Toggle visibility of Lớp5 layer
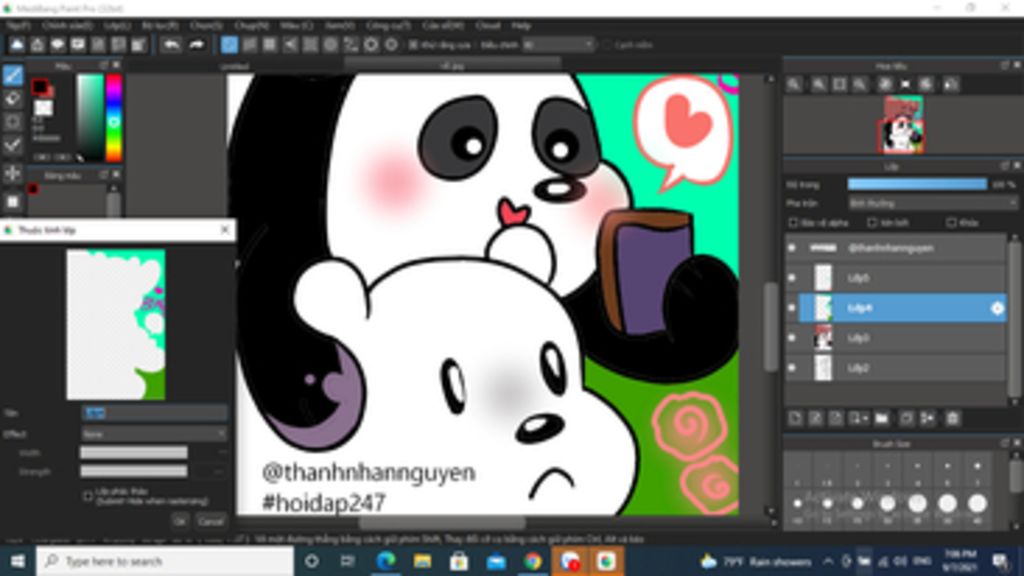This screenshot has height=576, width=1024. (x=792, y=278)
